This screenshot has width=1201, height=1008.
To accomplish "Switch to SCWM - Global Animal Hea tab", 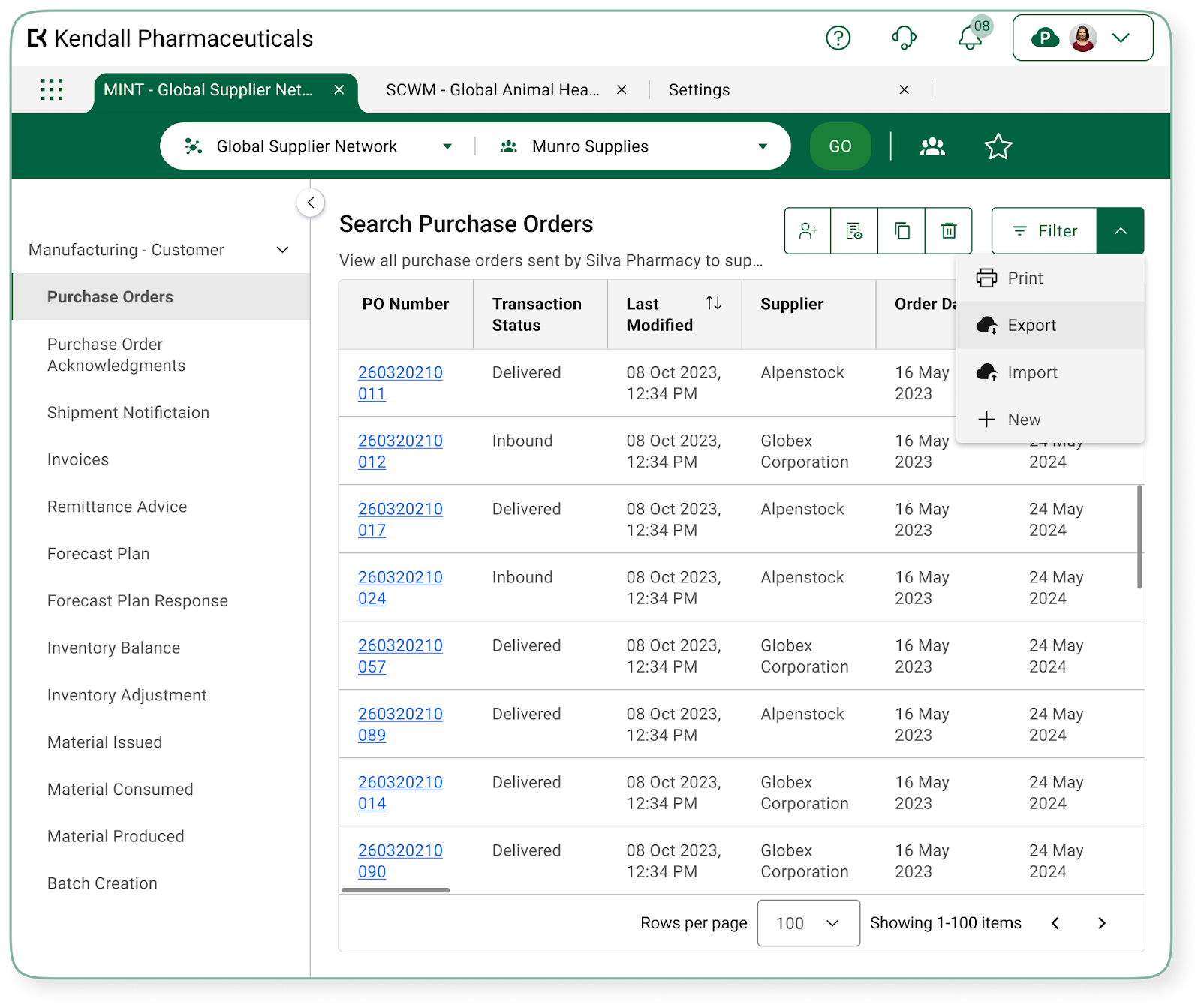I will click(x=492, y=90).
